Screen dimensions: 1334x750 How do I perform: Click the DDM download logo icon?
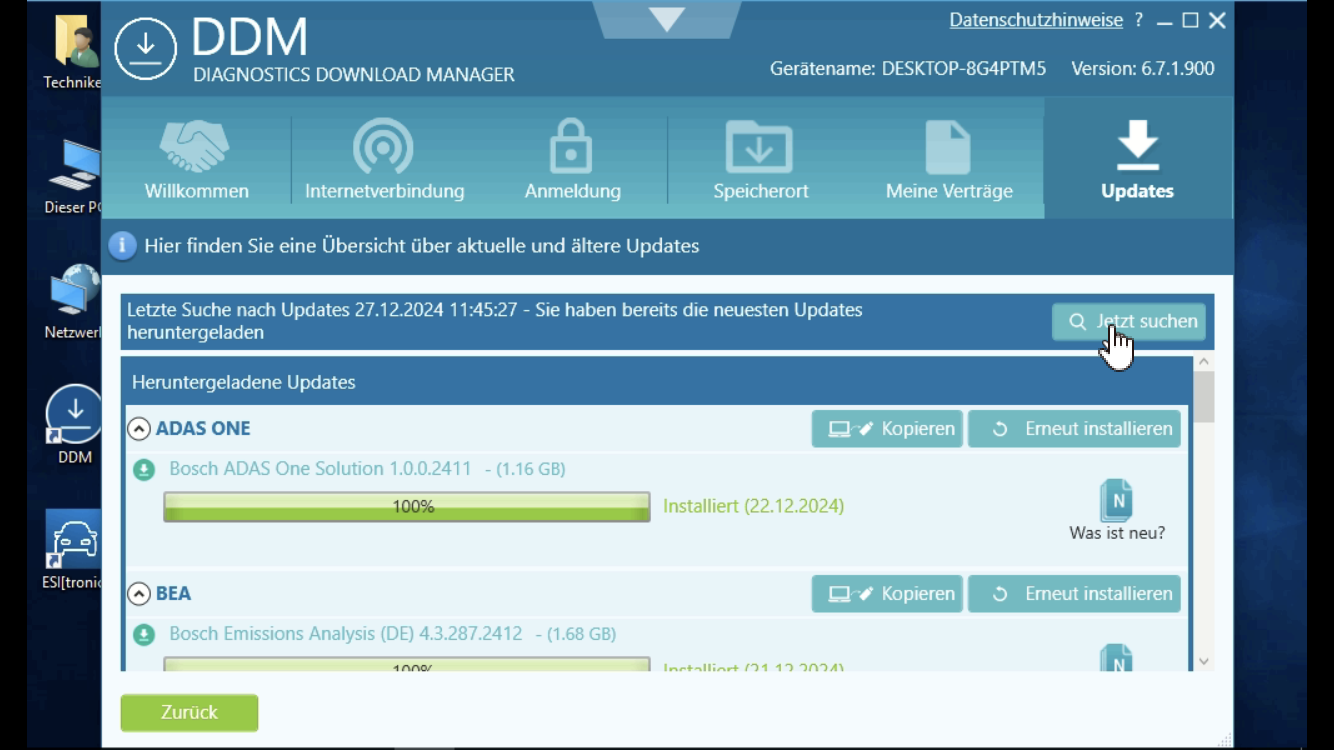click(x=146, y=48)
